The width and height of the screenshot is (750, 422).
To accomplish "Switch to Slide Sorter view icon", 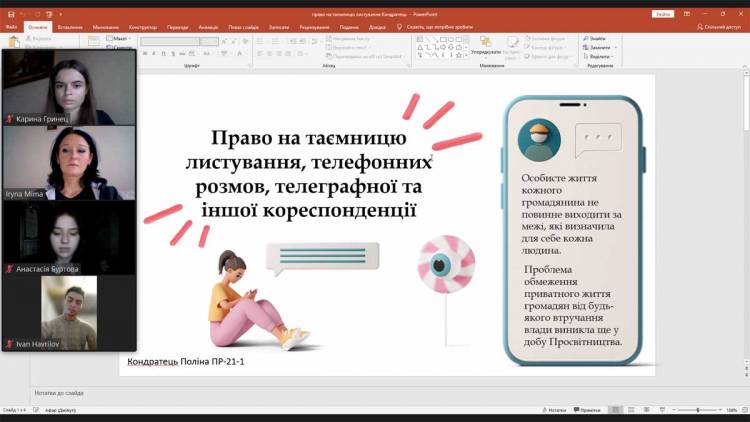I will point(632,410).
